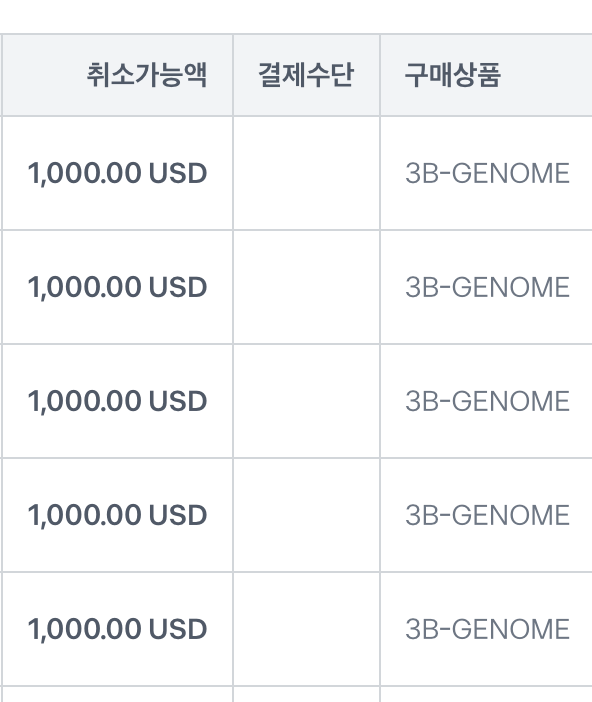The height and width of the screenshot is (702, 592).
Task: Open the second row's 3B-GENOME product
Action: (x=487, y=287)
